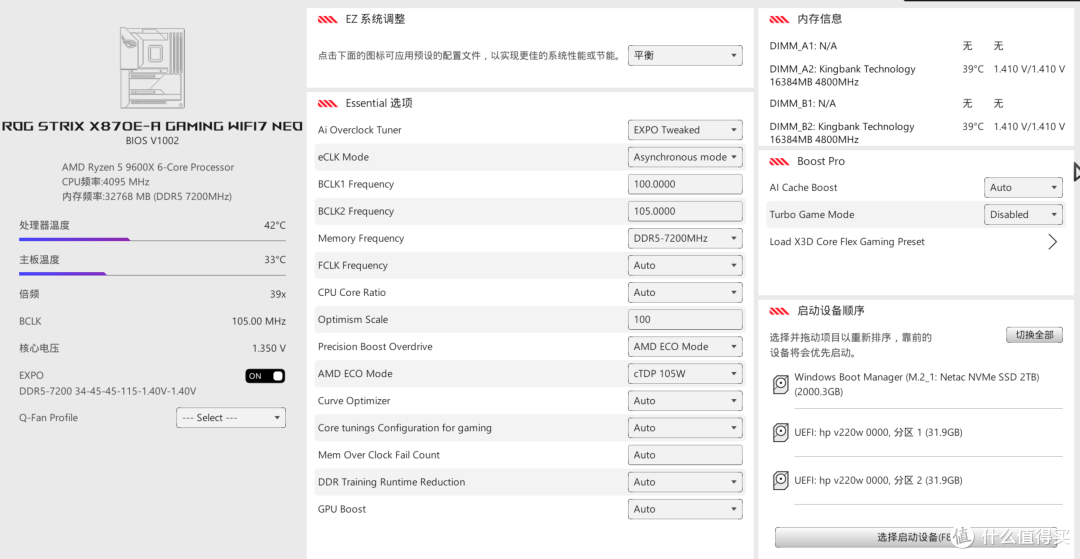The image size is (1080, 559).
Task: Click the Boost Pro red stripe icon
Action: tap(780, 162)
